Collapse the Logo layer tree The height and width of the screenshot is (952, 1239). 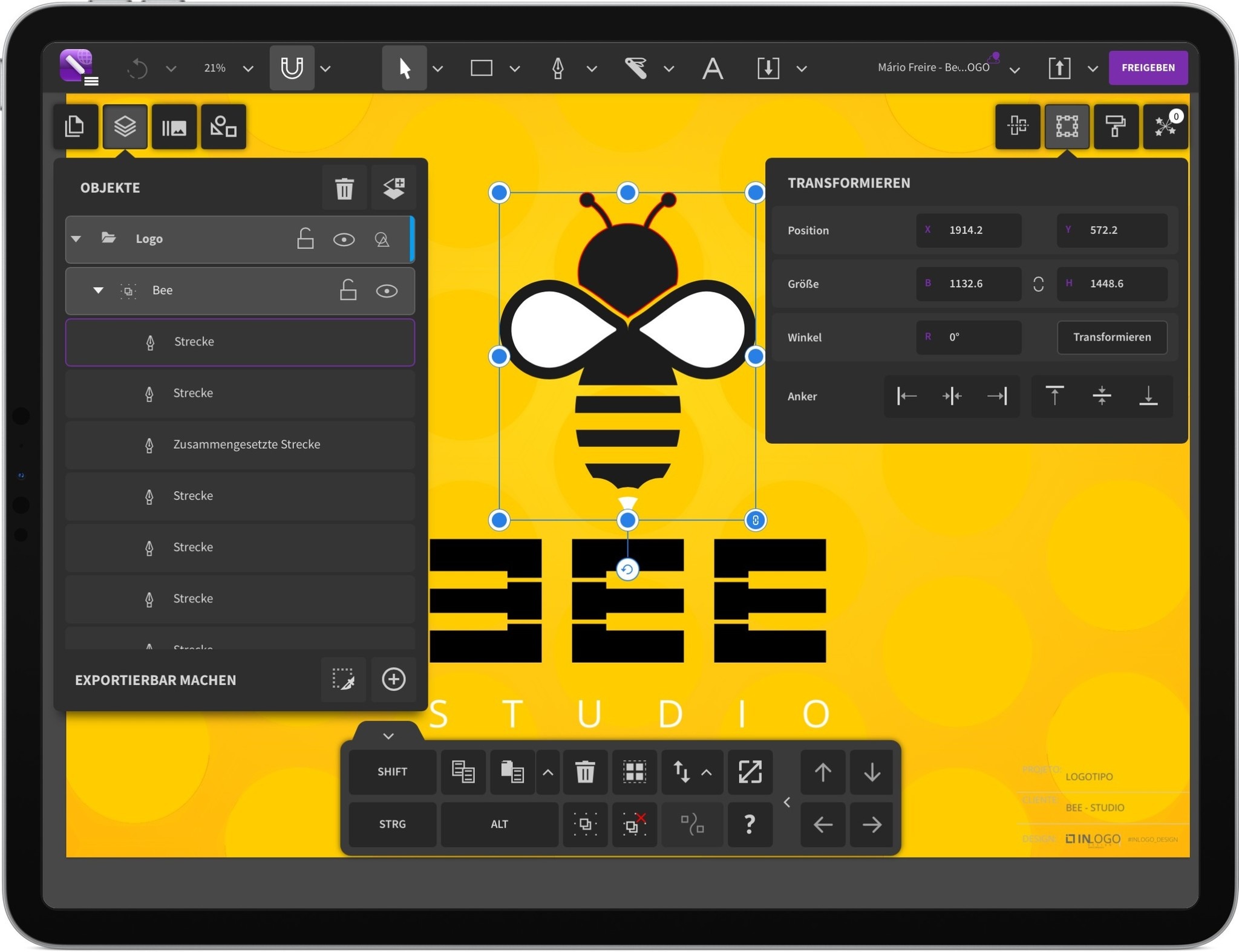[x=76, y=238]
